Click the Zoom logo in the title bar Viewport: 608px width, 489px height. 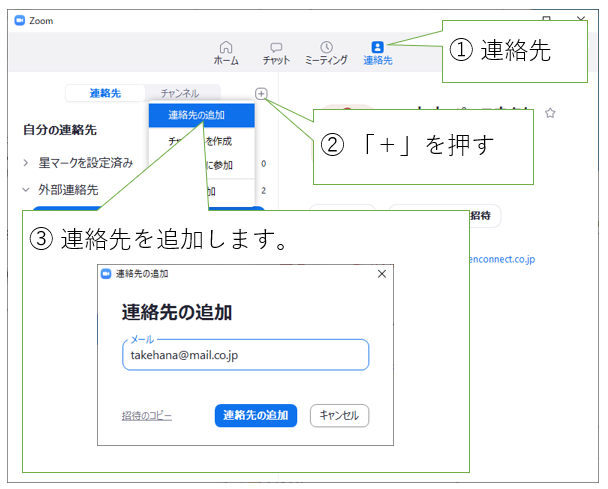[19, 20]
